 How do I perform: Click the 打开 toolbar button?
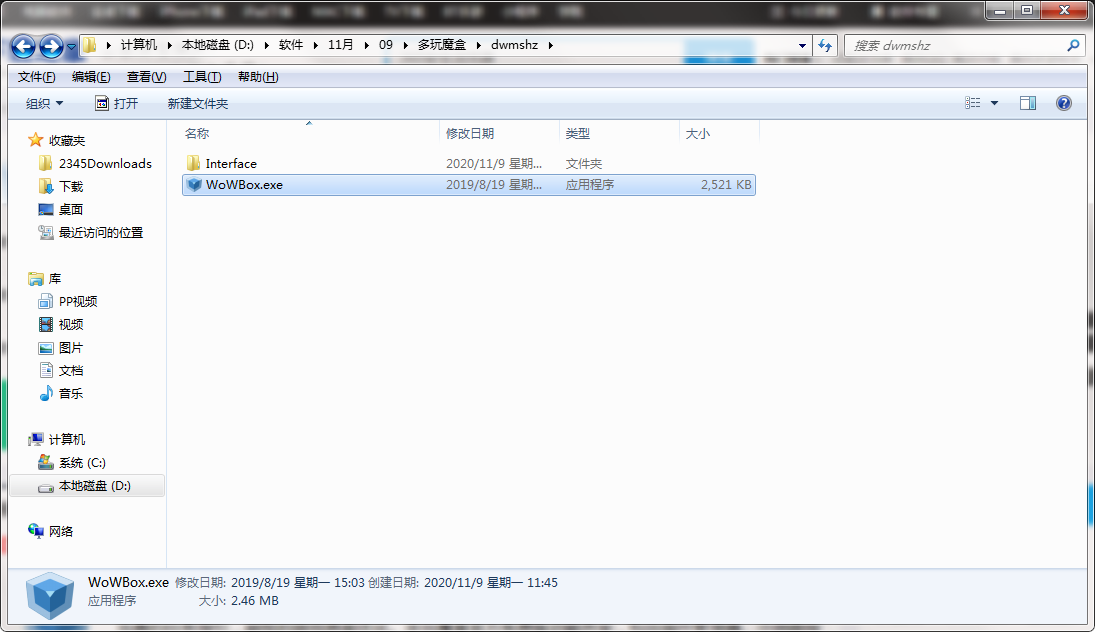[116, 103]
